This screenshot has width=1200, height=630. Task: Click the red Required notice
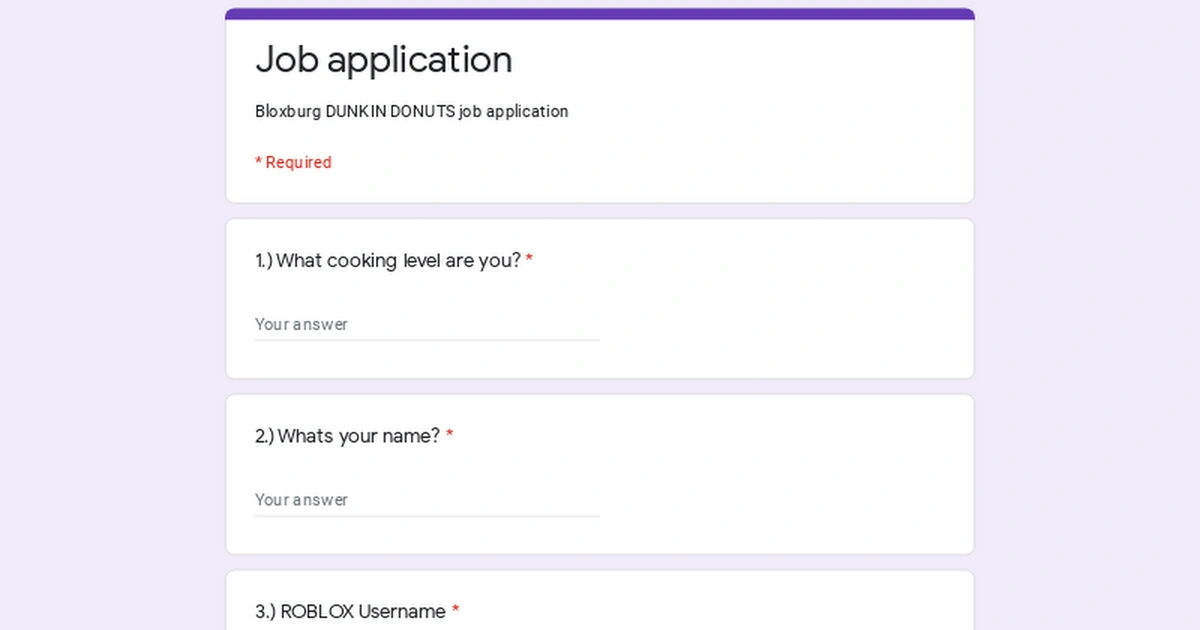coord(293,162)
